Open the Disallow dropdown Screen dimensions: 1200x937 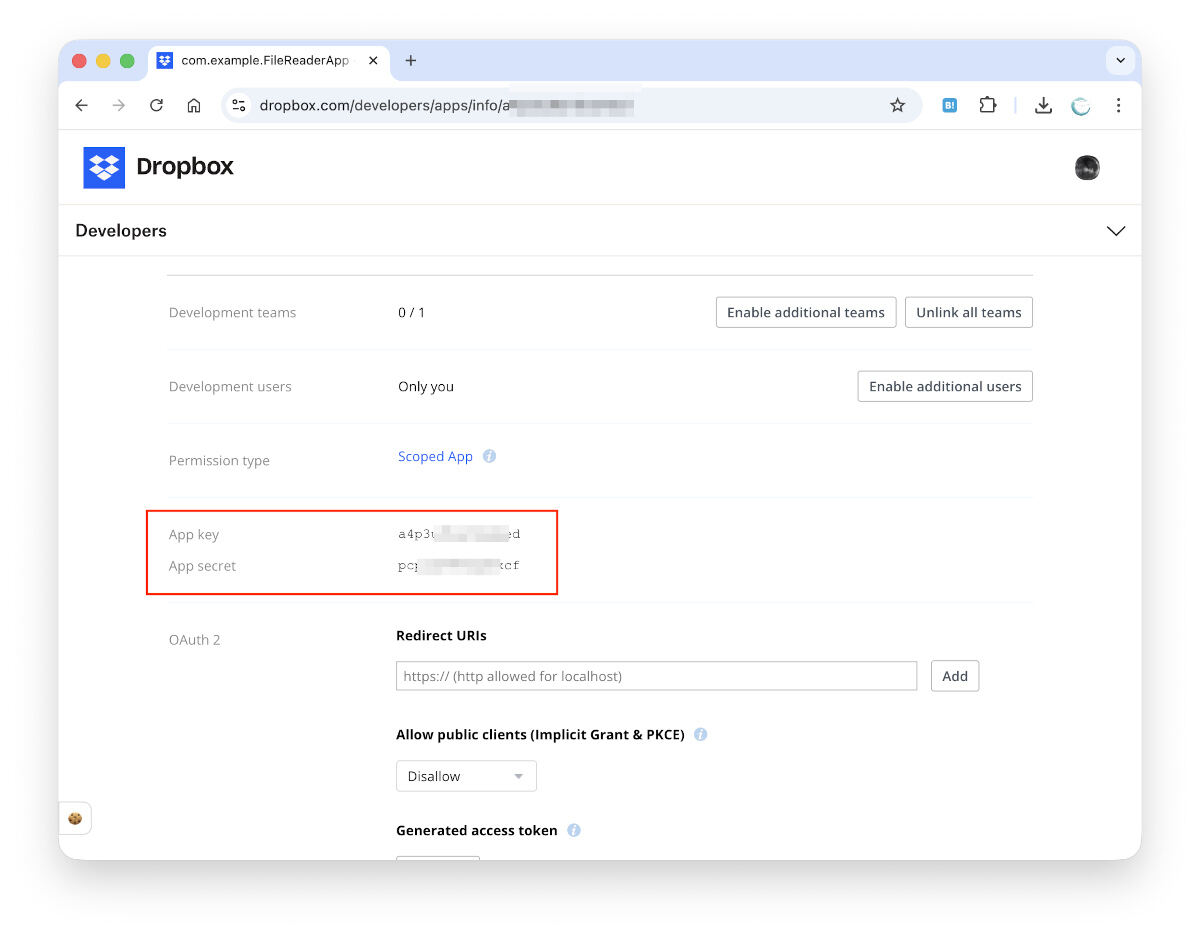click(466, 776)
